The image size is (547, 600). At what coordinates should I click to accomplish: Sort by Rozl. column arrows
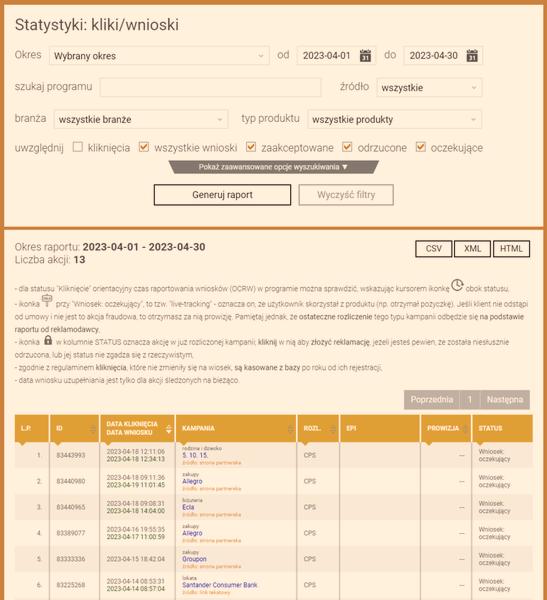tap(333, 429)
